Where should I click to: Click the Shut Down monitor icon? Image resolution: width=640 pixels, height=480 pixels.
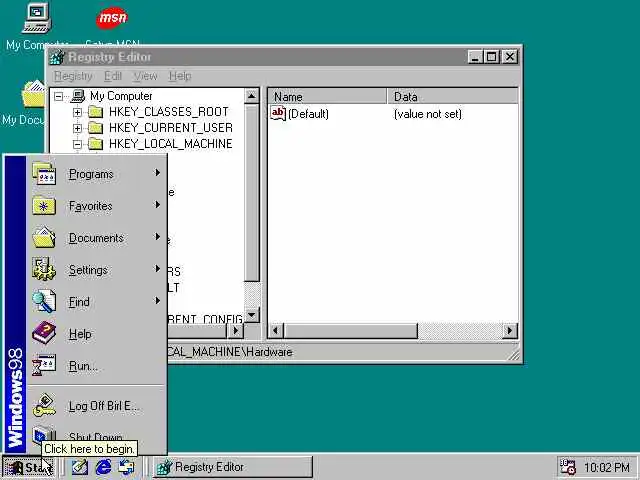coord(44,435)
